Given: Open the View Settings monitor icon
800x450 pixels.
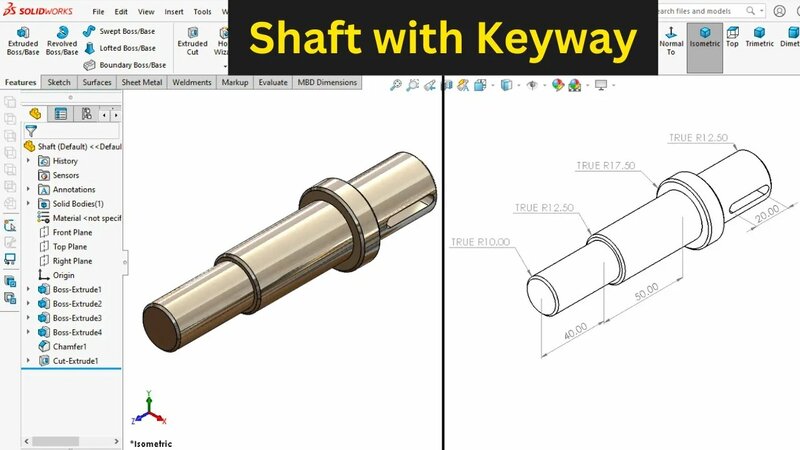Looking at the screenshot, I should click(601, 85).
